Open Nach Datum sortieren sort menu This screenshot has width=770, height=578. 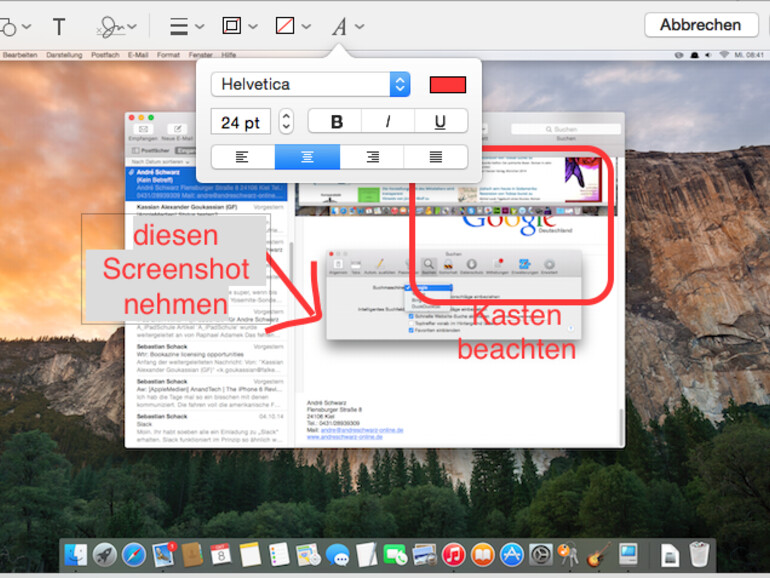click(160, 162)
